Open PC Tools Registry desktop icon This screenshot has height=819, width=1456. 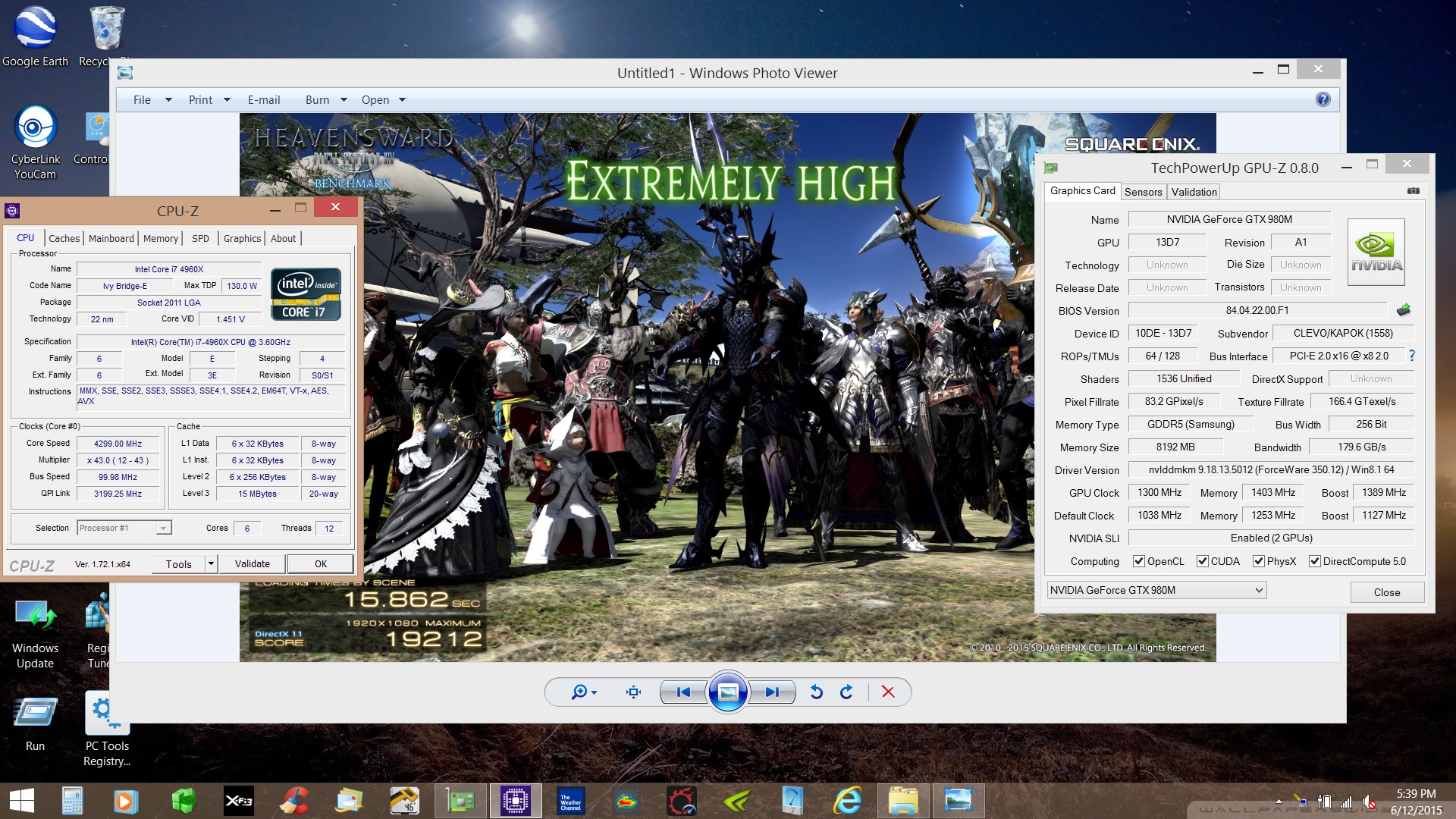107,730
